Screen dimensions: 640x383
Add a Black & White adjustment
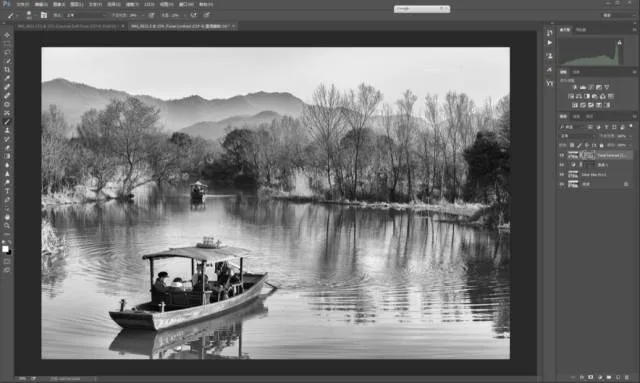(x=587, y=96)
